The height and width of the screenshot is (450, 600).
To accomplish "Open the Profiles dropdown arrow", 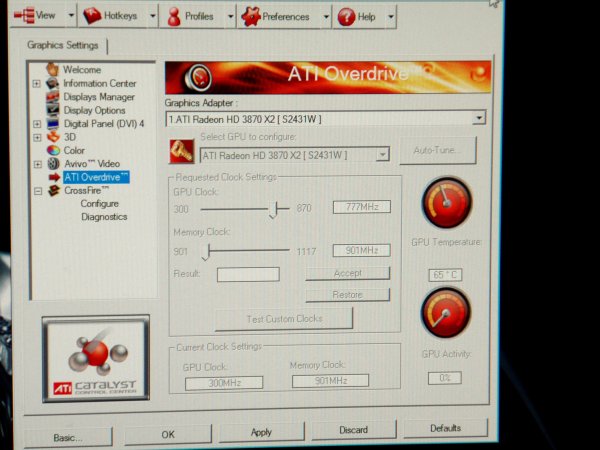I will (231, 17).
